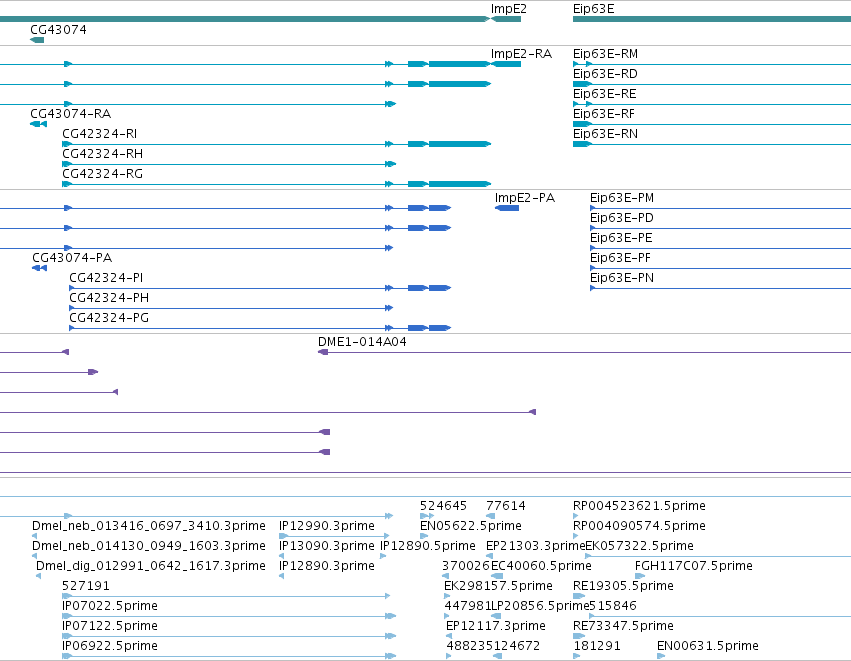Select the CG42324-RH transcript label
Viewport: 851px width, 661px height.
(x=103, y=154)
